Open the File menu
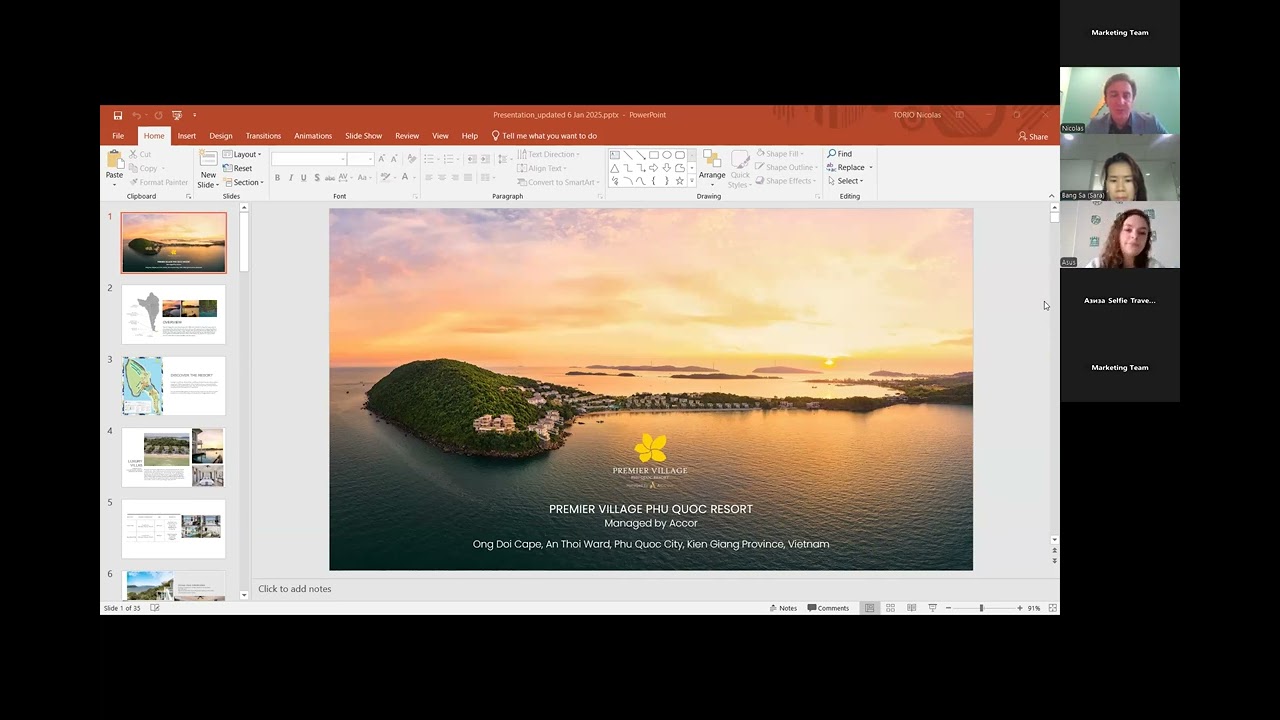The height and width of the screenshot is (720, 1280). click(118, 136)
